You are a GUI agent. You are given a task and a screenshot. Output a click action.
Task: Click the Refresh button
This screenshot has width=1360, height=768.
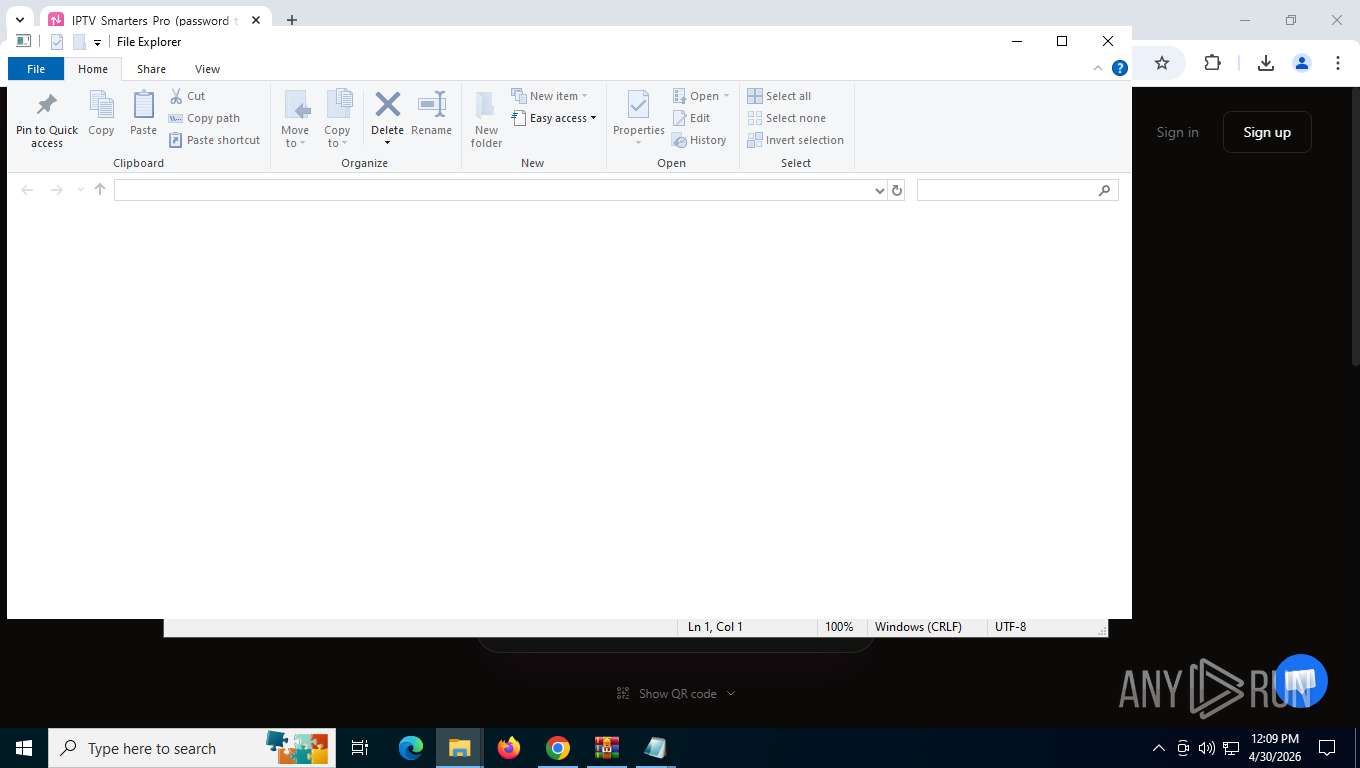click(x=897, y=190)
